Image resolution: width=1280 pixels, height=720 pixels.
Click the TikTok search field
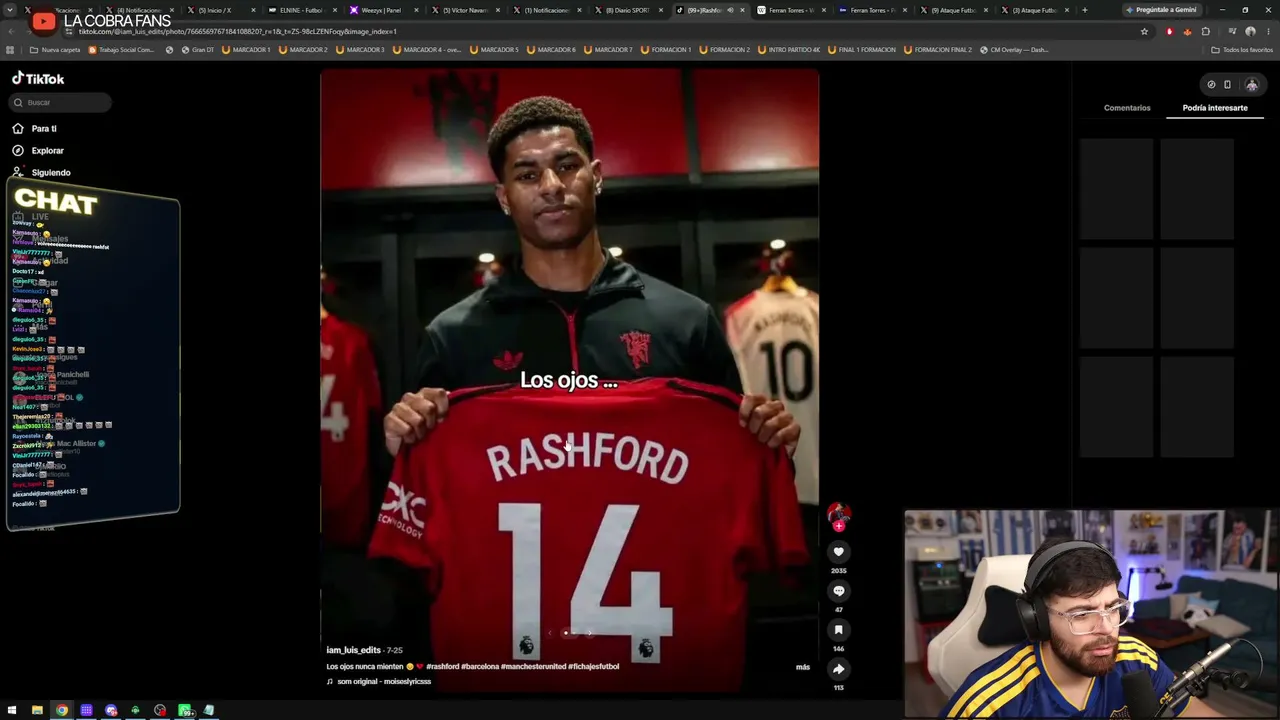point(61,102)
